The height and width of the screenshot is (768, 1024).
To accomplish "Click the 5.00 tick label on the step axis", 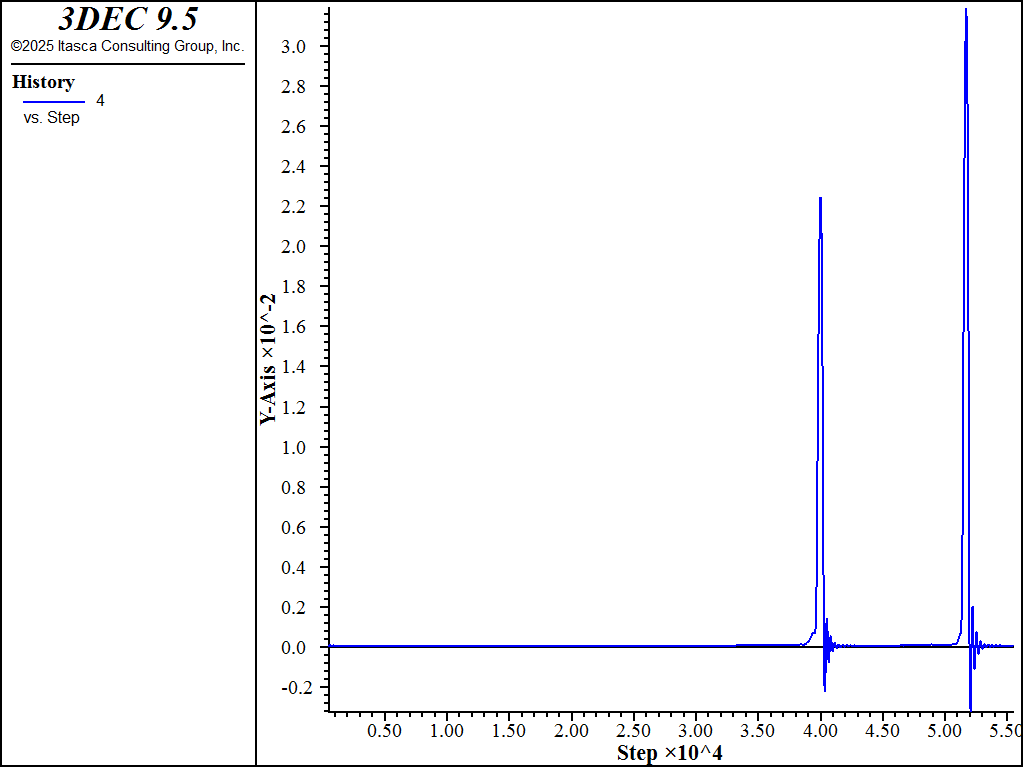I will click(946, 729).
